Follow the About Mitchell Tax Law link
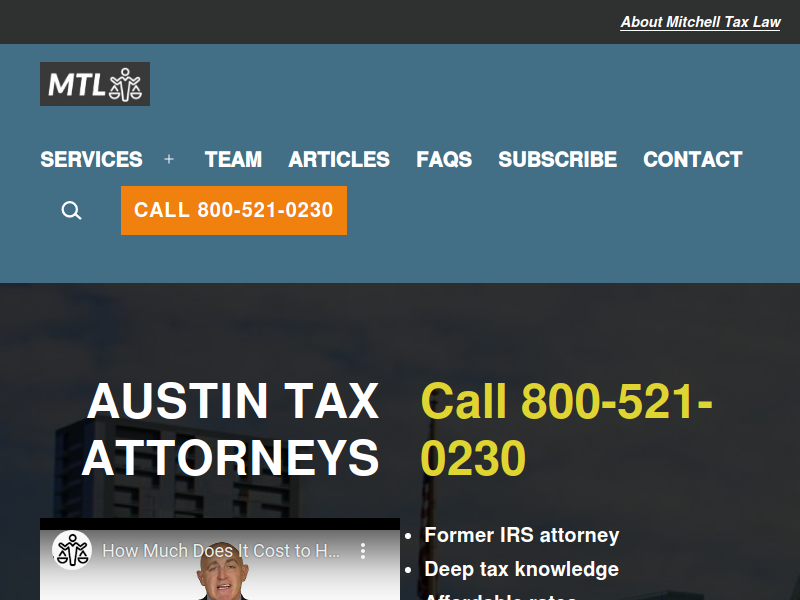The width and height of the screenshot is (800, 600). (x=700, y=22)
